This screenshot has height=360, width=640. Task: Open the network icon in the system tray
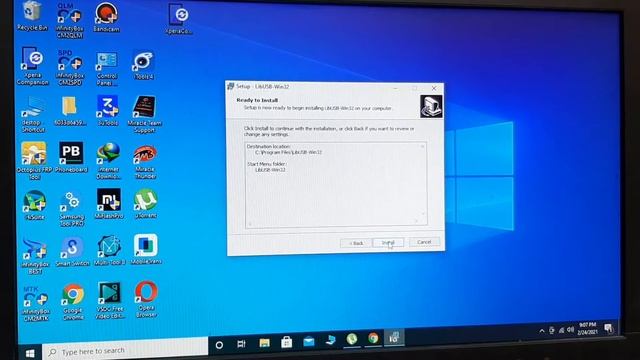point(562,330)
